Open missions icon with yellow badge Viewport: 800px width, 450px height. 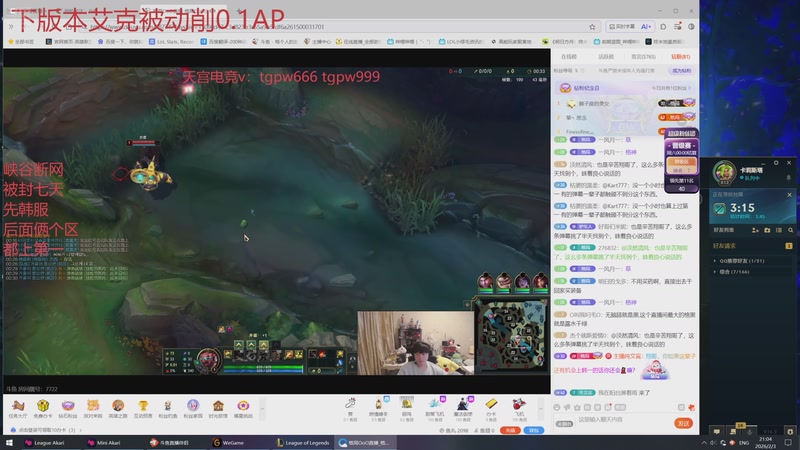(733, 431)
